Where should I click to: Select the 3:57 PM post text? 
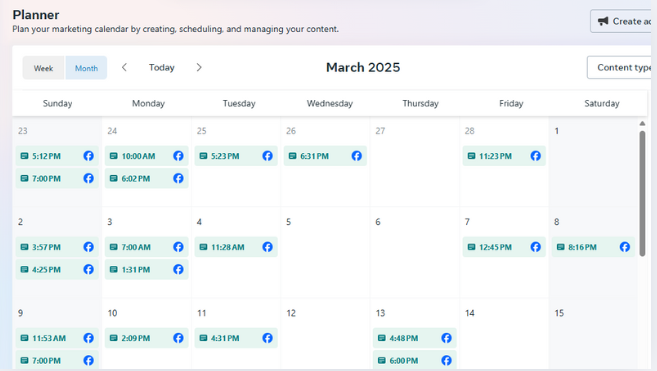[x=47, y=247]
